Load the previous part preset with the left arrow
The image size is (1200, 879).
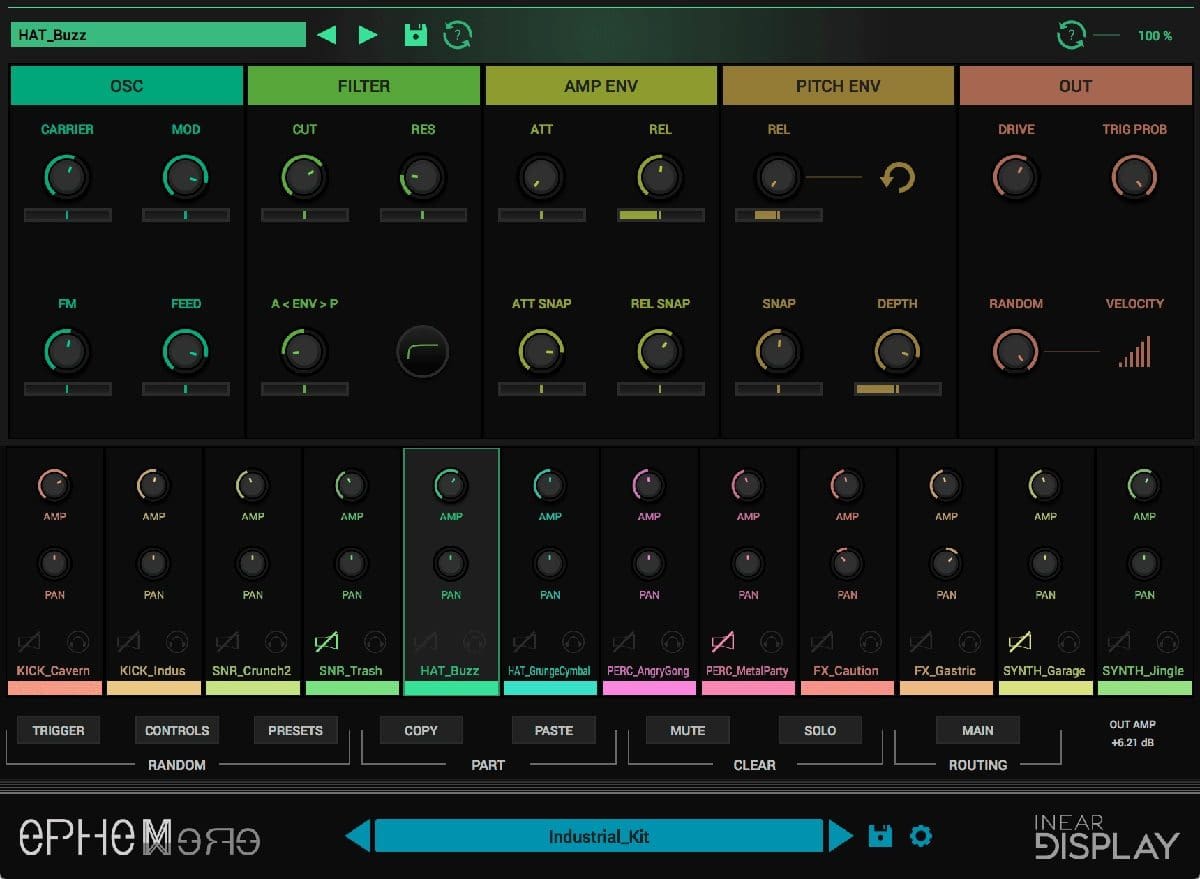pos(326,35)
